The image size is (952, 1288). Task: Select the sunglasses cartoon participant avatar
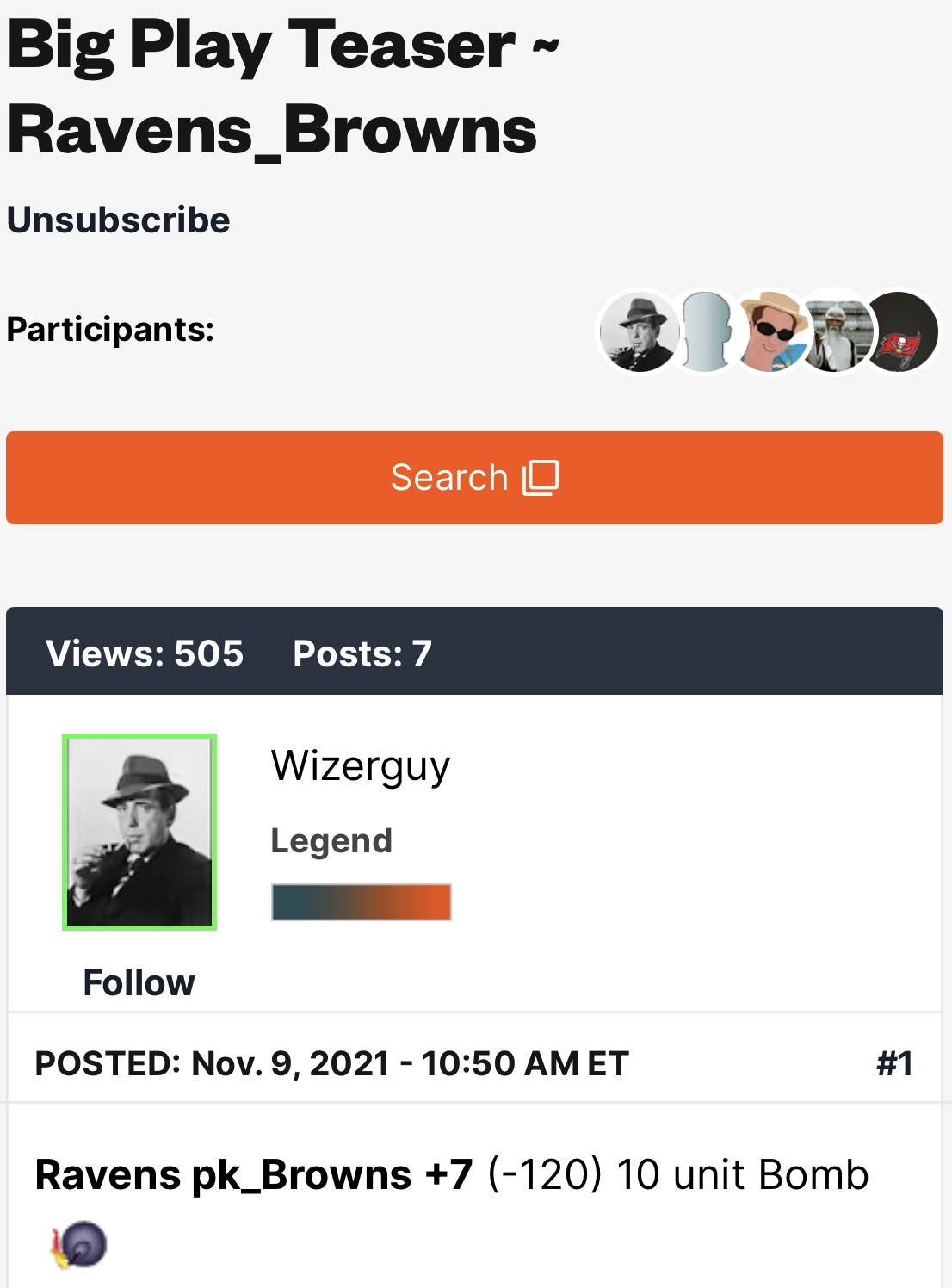pyautogui.click(x=769, y=331)
